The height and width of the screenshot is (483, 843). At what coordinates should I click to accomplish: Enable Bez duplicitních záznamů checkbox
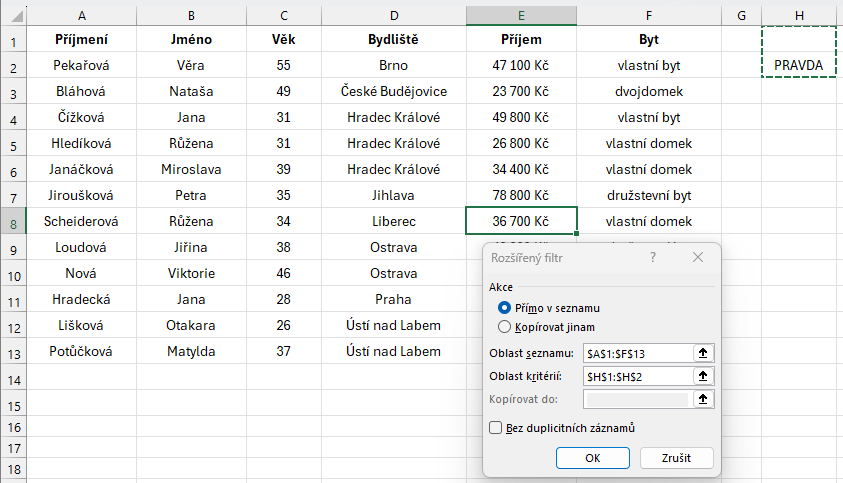pos(496,428)
